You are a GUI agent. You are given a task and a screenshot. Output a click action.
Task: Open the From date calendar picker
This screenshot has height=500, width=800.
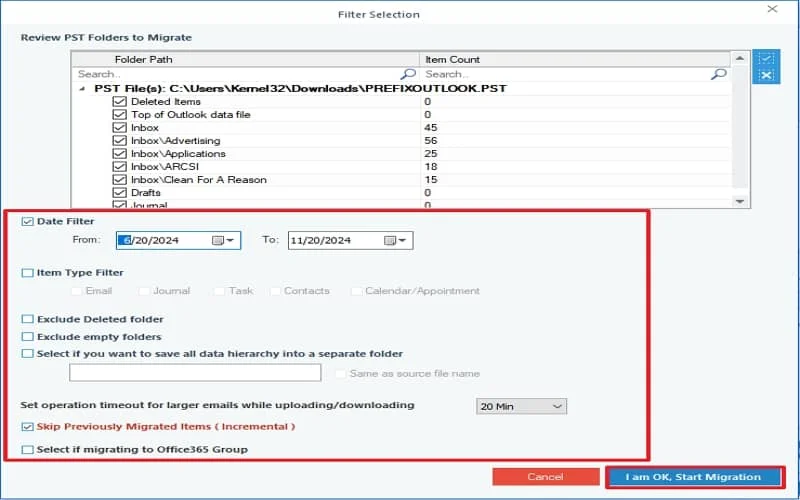pos(223,240)
